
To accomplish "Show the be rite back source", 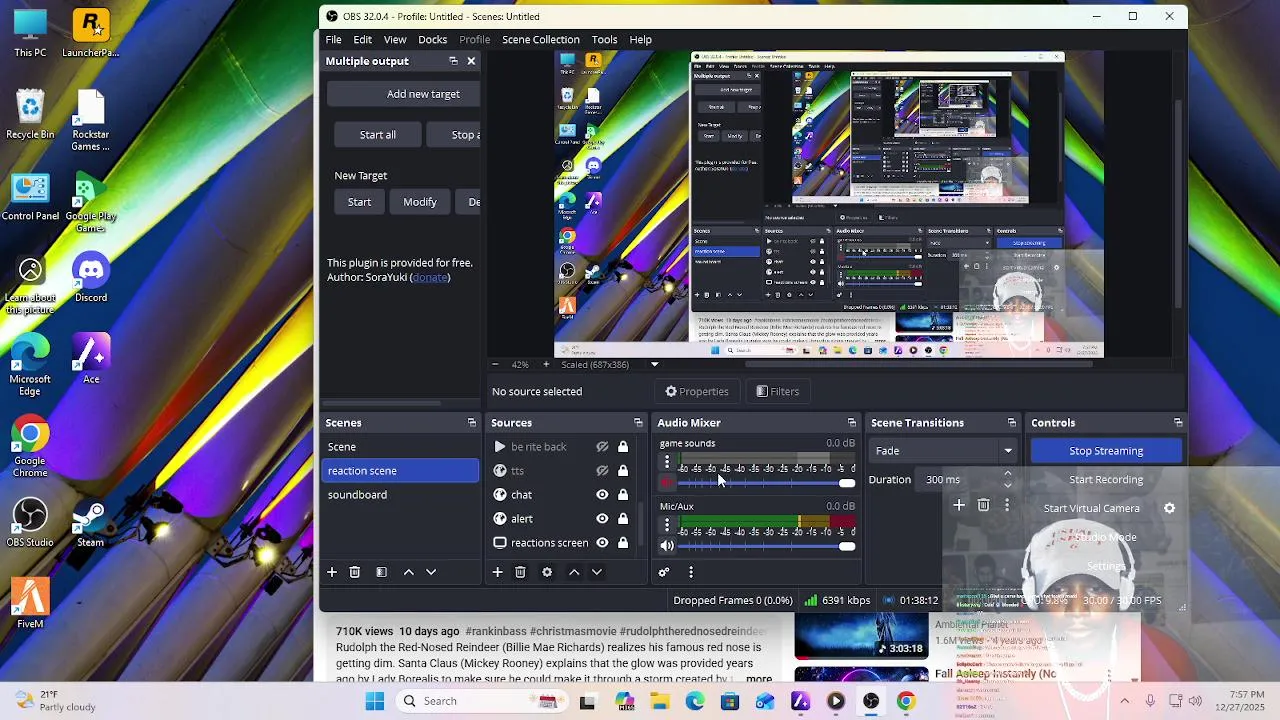I will 602,447.
